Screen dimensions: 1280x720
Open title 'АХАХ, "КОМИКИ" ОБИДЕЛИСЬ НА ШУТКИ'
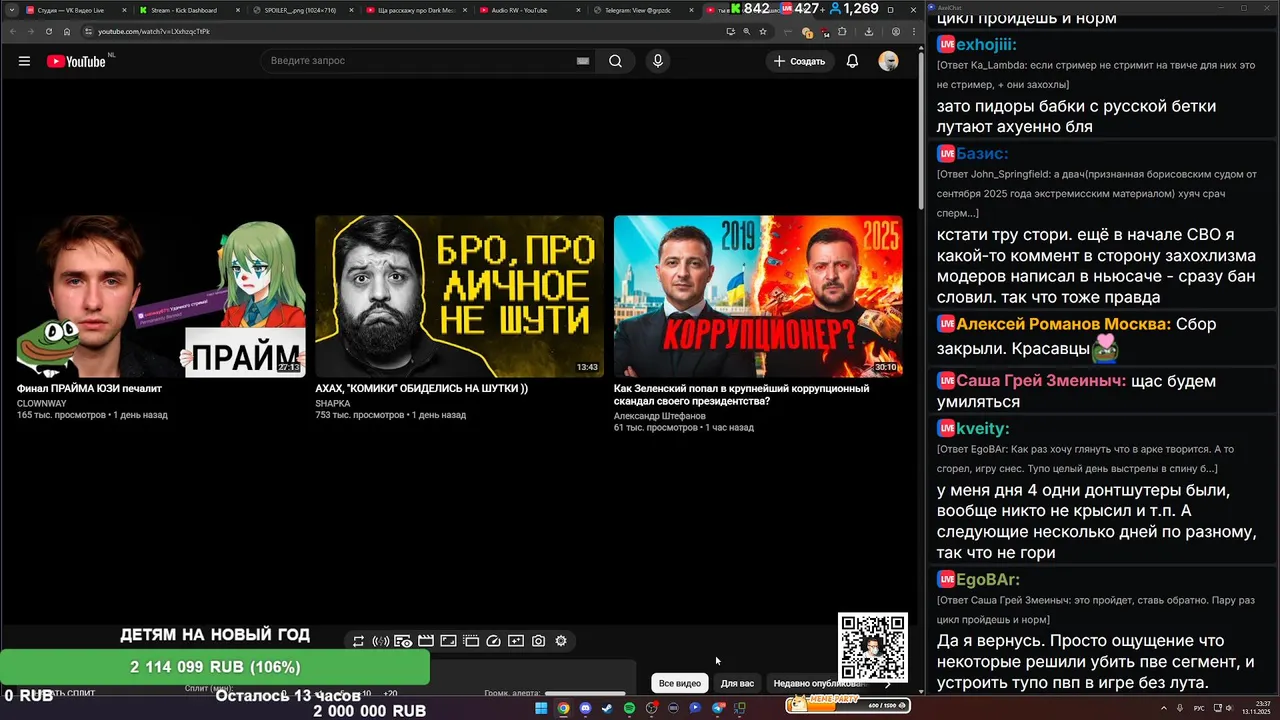tap(421, 388)
